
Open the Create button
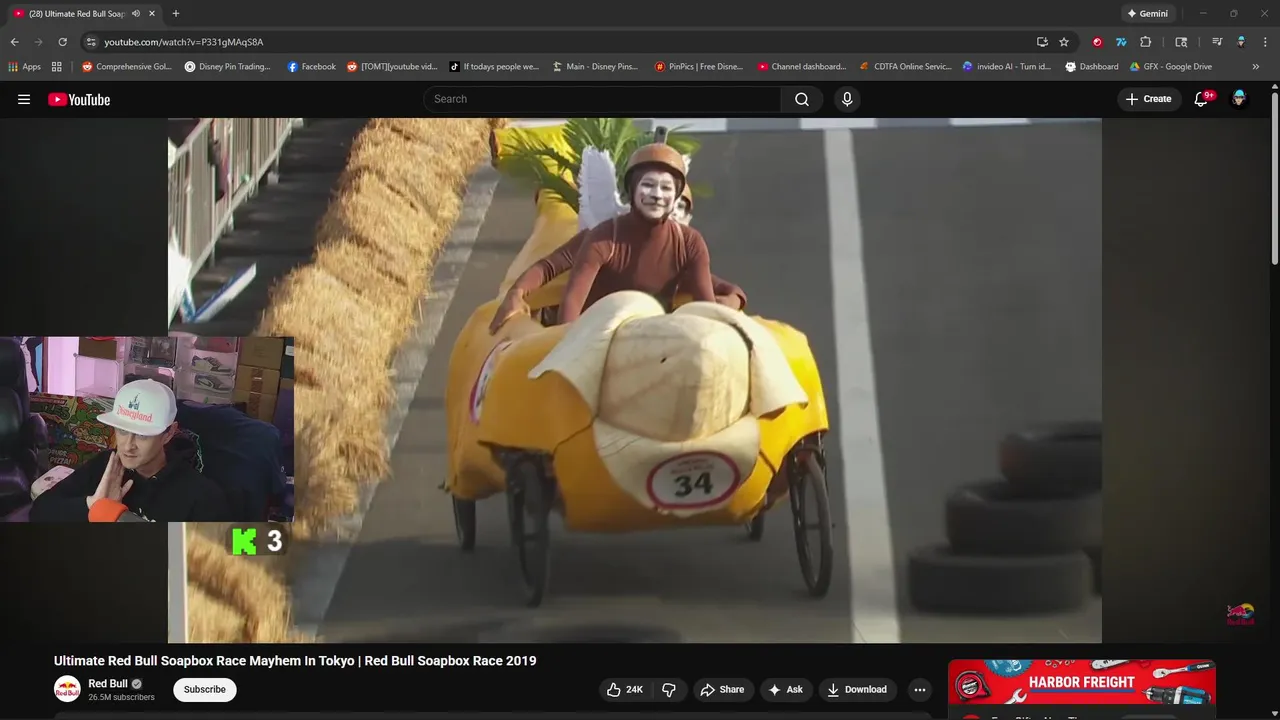coord(1148,99)
